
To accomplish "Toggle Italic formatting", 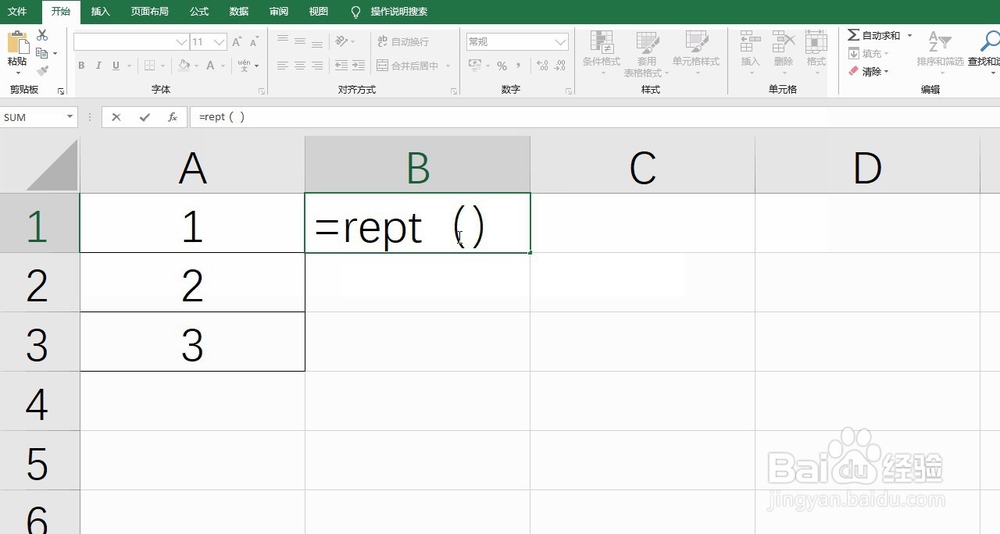I will pos(99,66).
